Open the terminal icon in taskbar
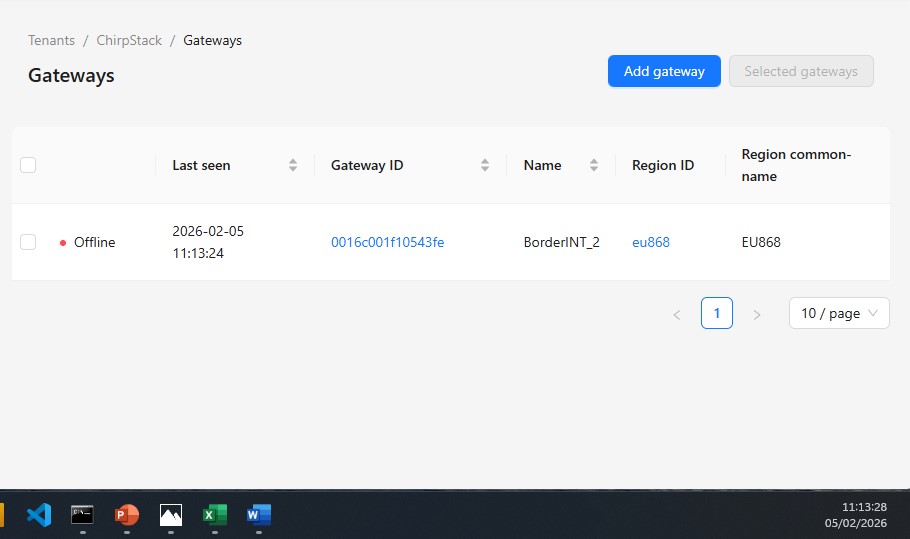The height and width of the screenshot is (539, 910). click(82, 515)
